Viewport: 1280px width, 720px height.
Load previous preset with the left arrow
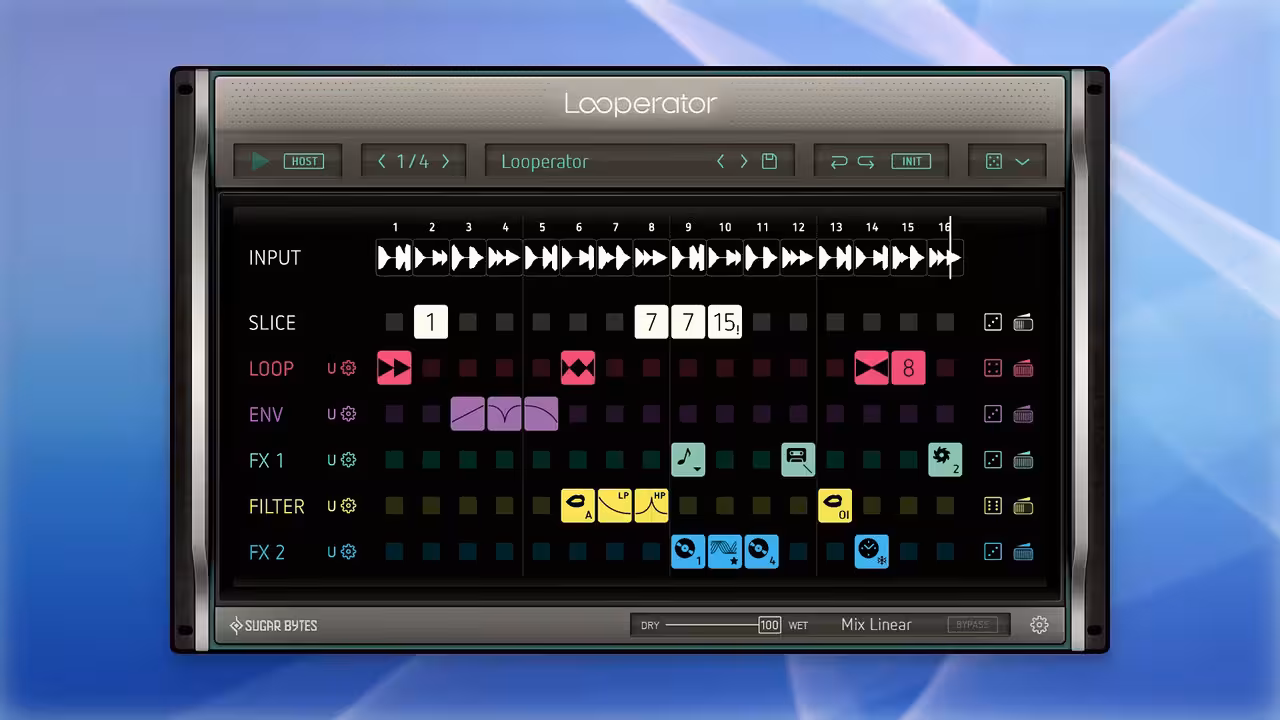click(721, 161)
